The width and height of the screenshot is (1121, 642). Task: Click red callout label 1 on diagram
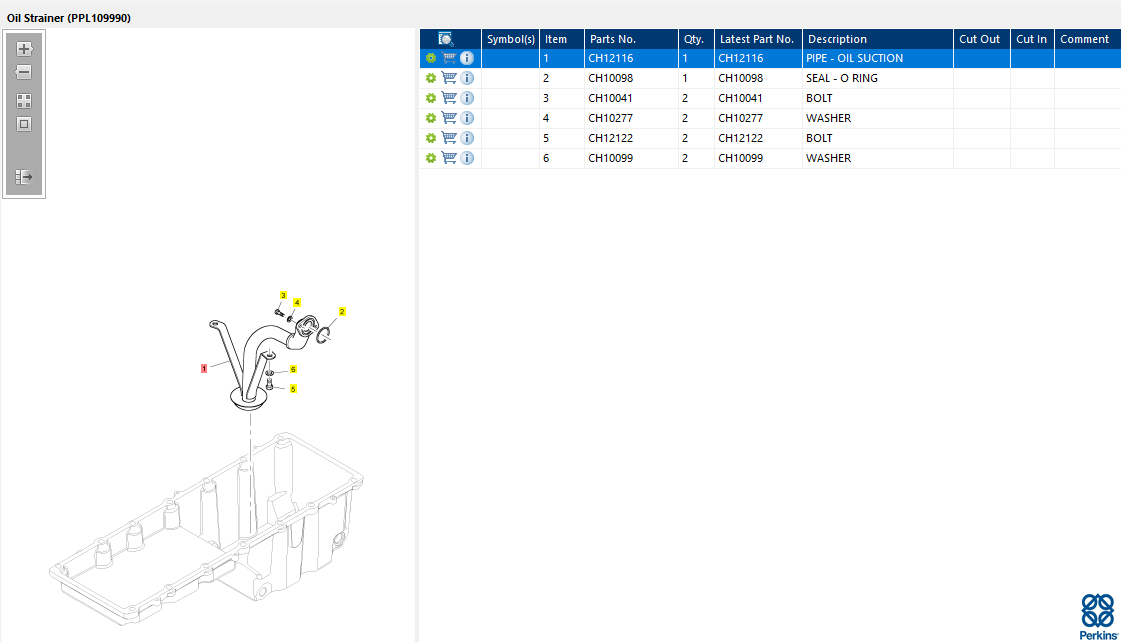pyautogui.click(x=204, y=368)
